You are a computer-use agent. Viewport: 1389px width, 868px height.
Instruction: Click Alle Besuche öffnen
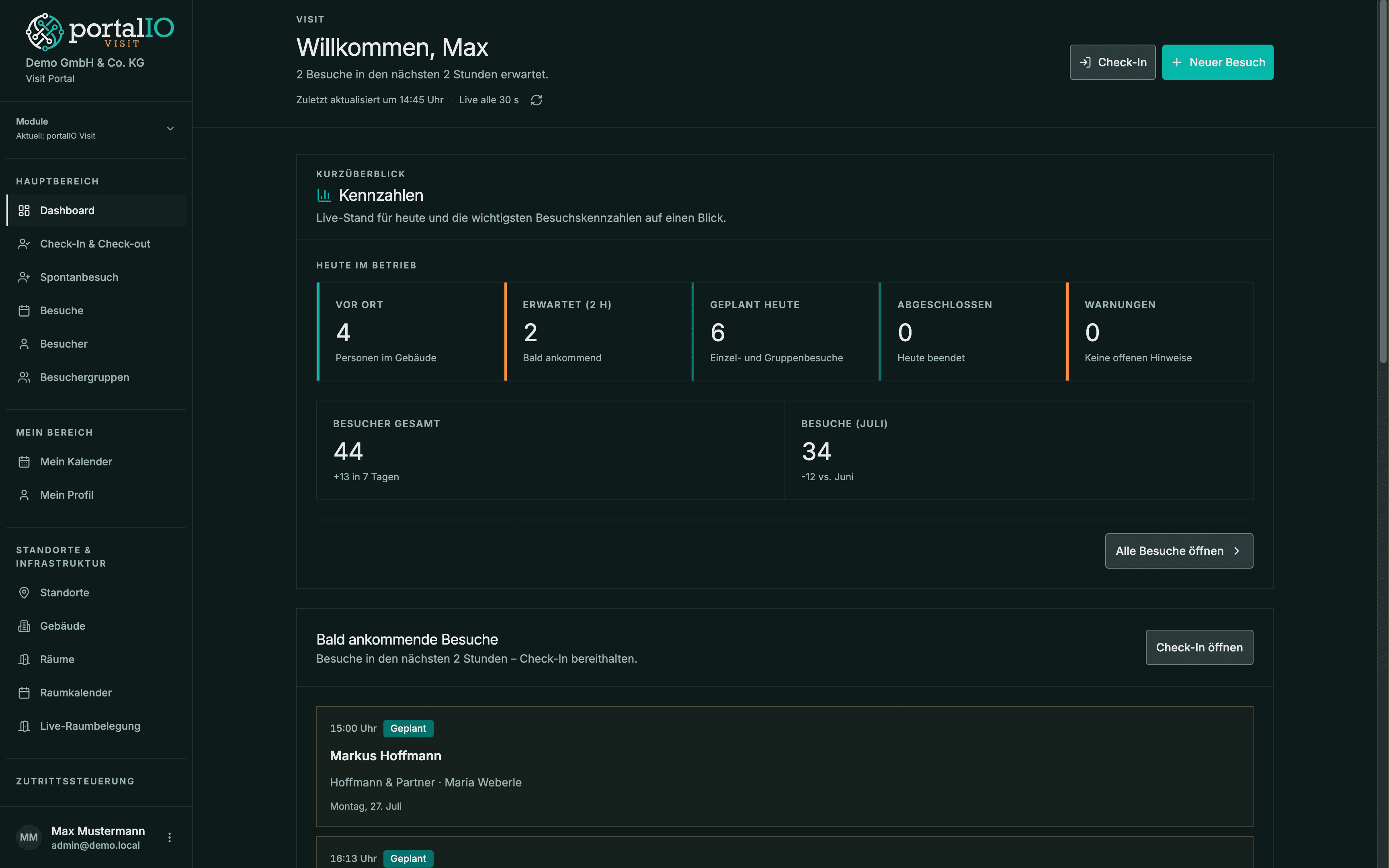[x=1179, y=551]
